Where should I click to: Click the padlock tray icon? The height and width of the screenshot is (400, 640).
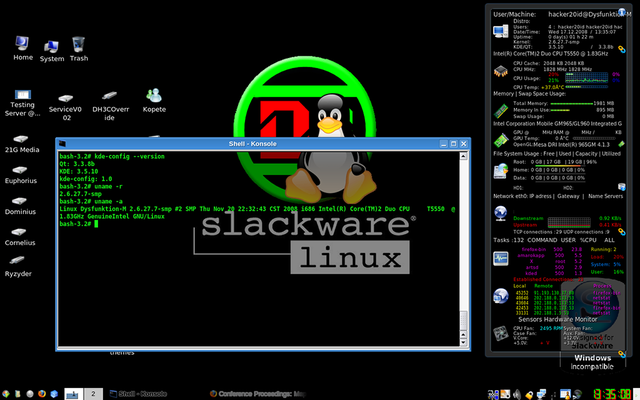click(529, 395)
